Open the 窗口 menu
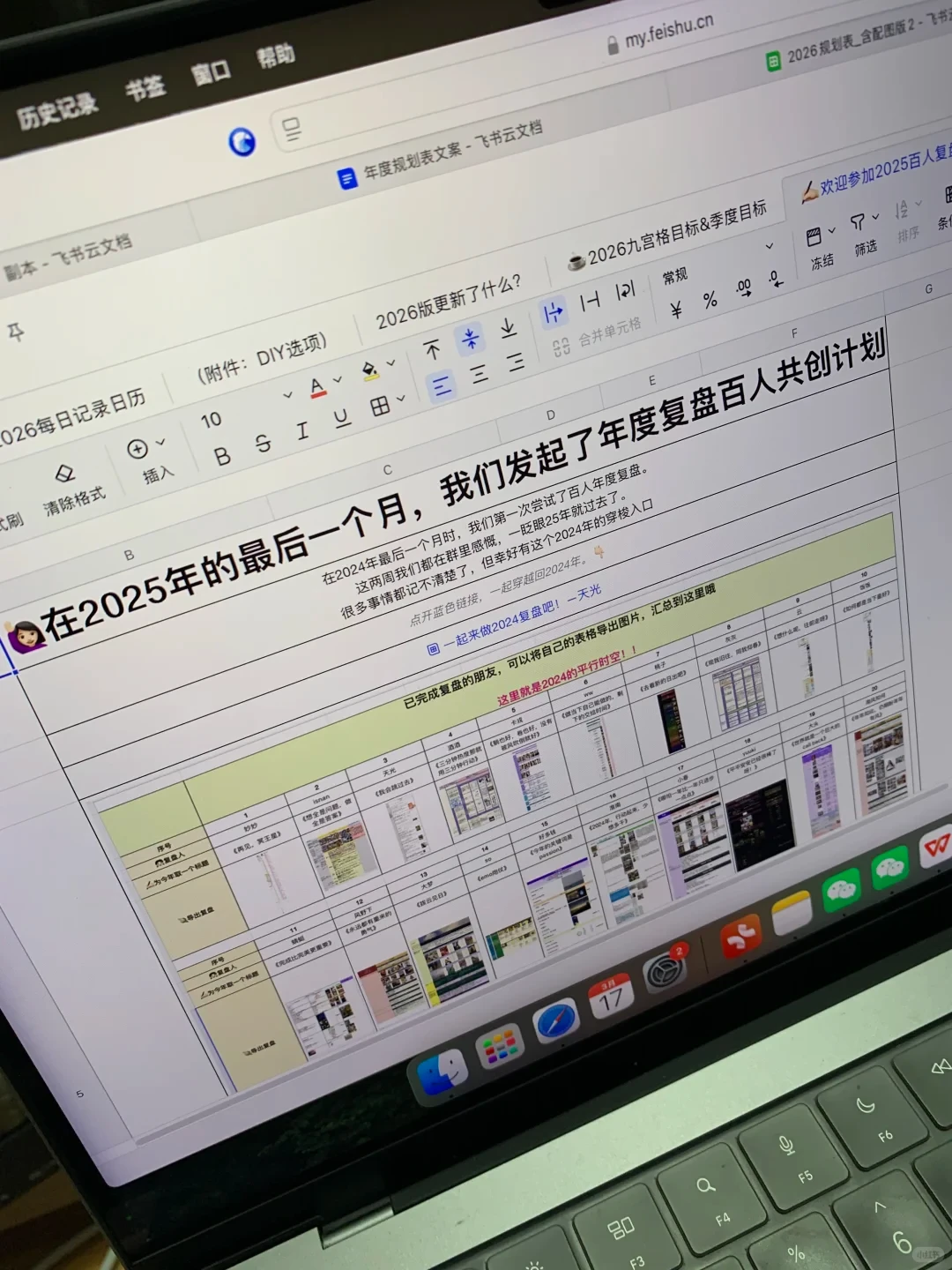Screen dimensions: 952x1270 point(212,71)
